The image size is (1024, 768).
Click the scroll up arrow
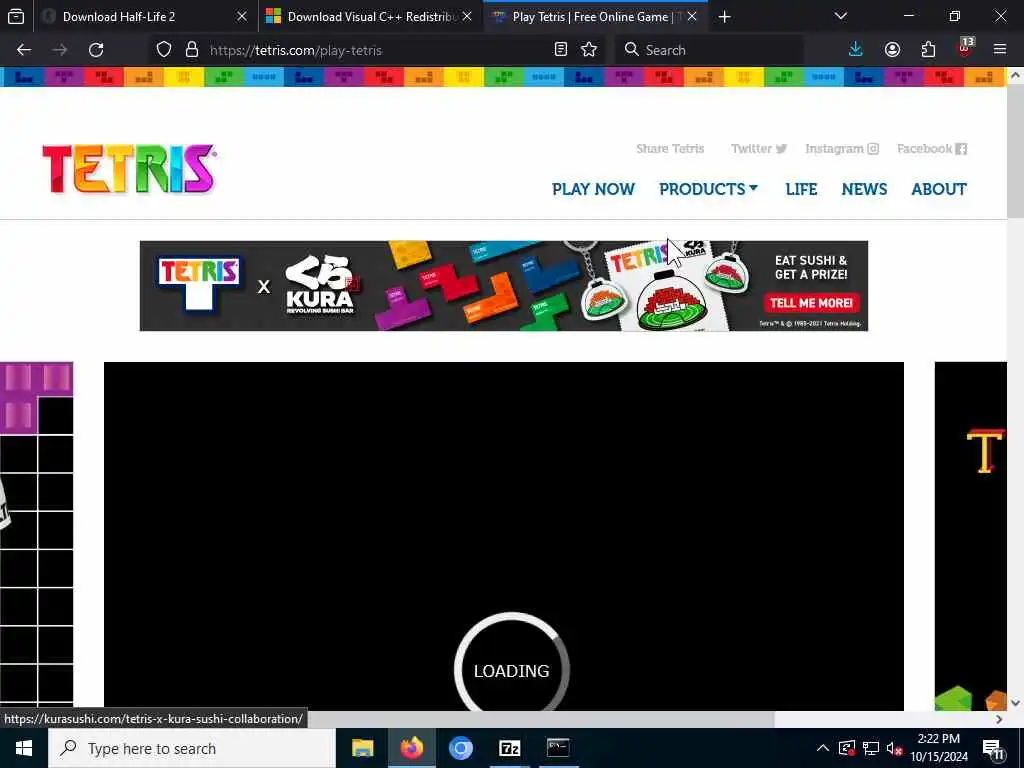(x=1015, y=76)
